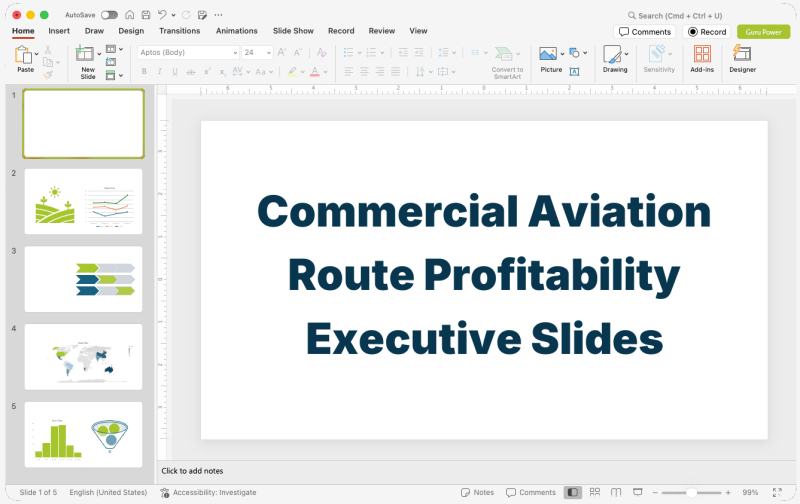Switch to Slide Sorter view icon
The width and height of the screenshot is (800, 504).
tap(594, 492)
